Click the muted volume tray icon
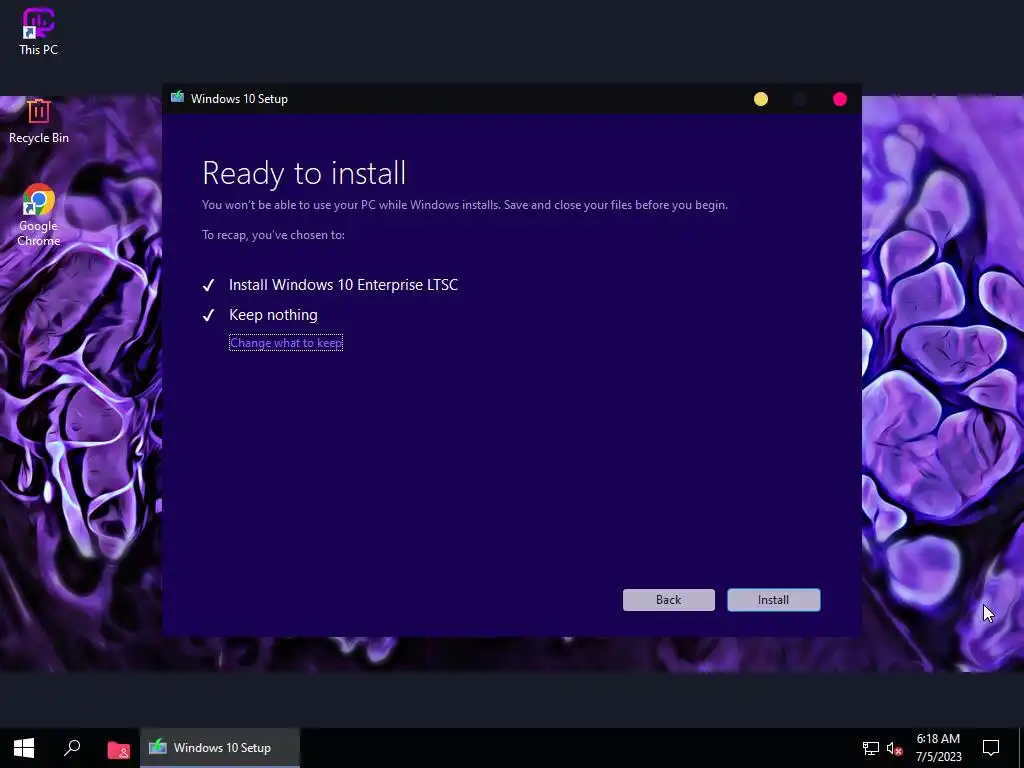 [895, 748]
